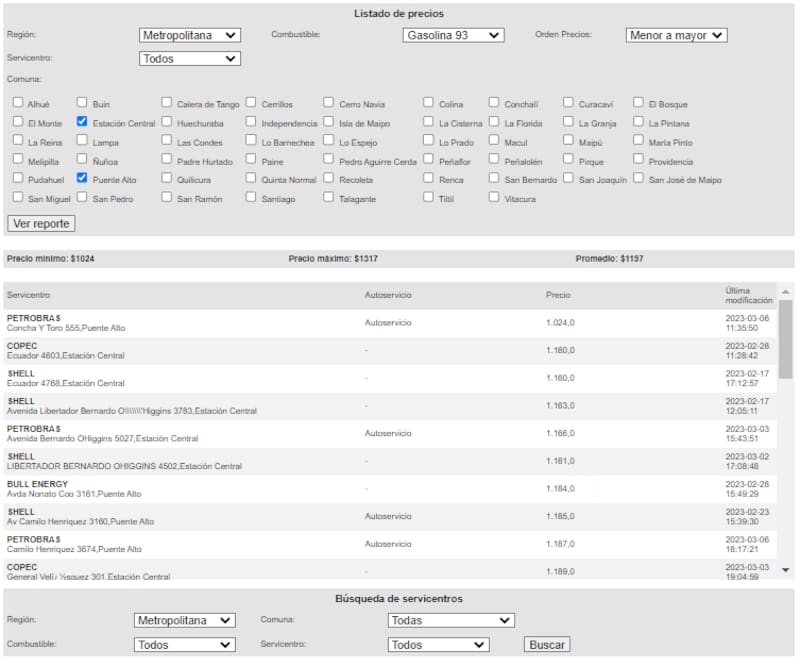This screenshot has height=666, width=800.
Task: Open the bottom Combustible Todos dropdown
Action: (x=184, y=645)
